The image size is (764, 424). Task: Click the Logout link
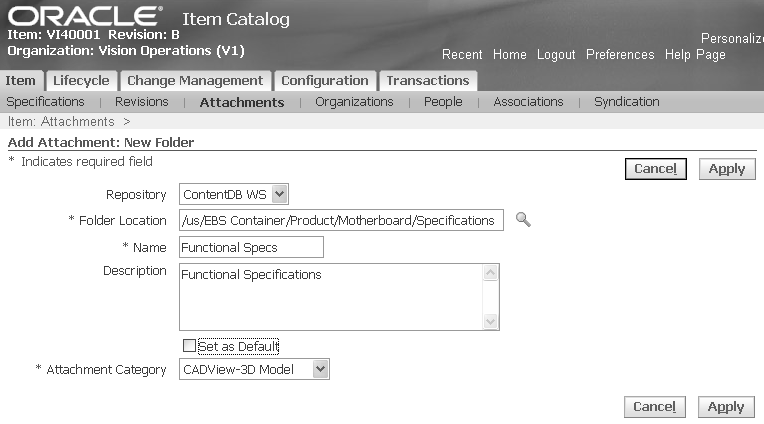(x=556, y=55)
